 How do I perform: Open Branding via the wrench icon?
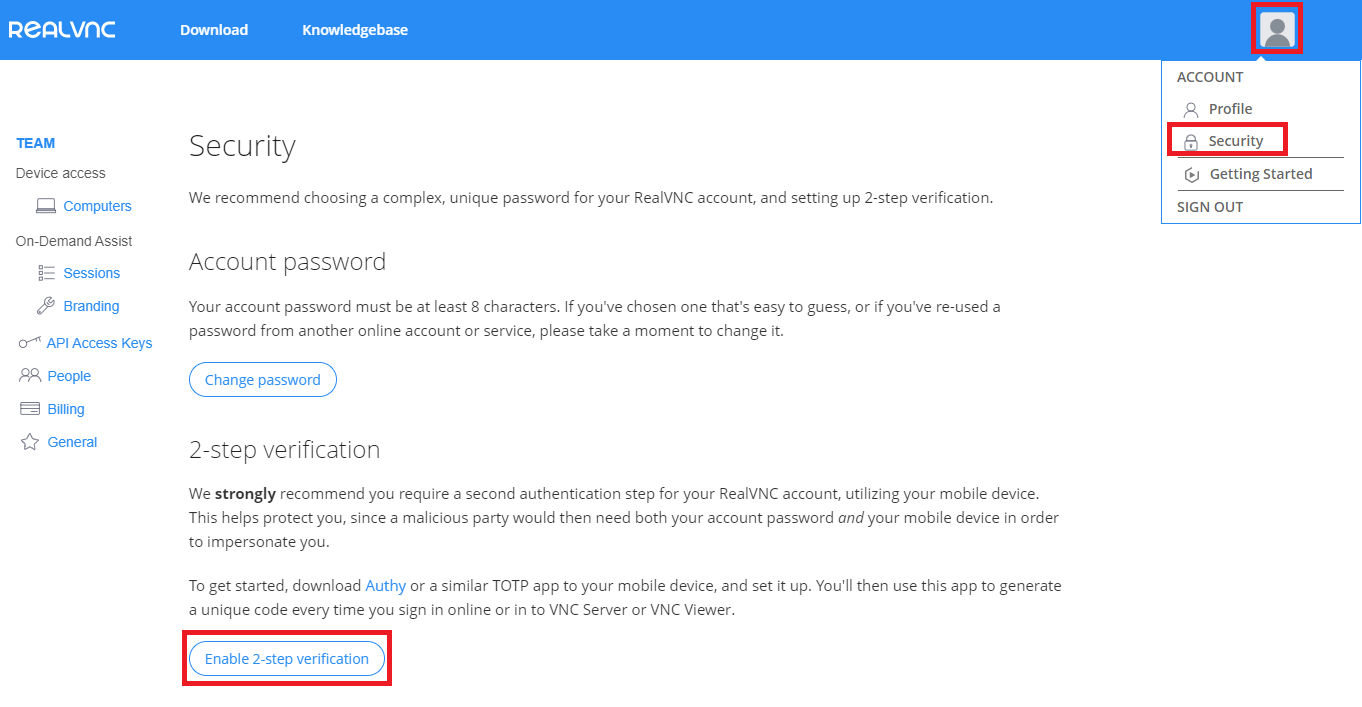[46, 305]
